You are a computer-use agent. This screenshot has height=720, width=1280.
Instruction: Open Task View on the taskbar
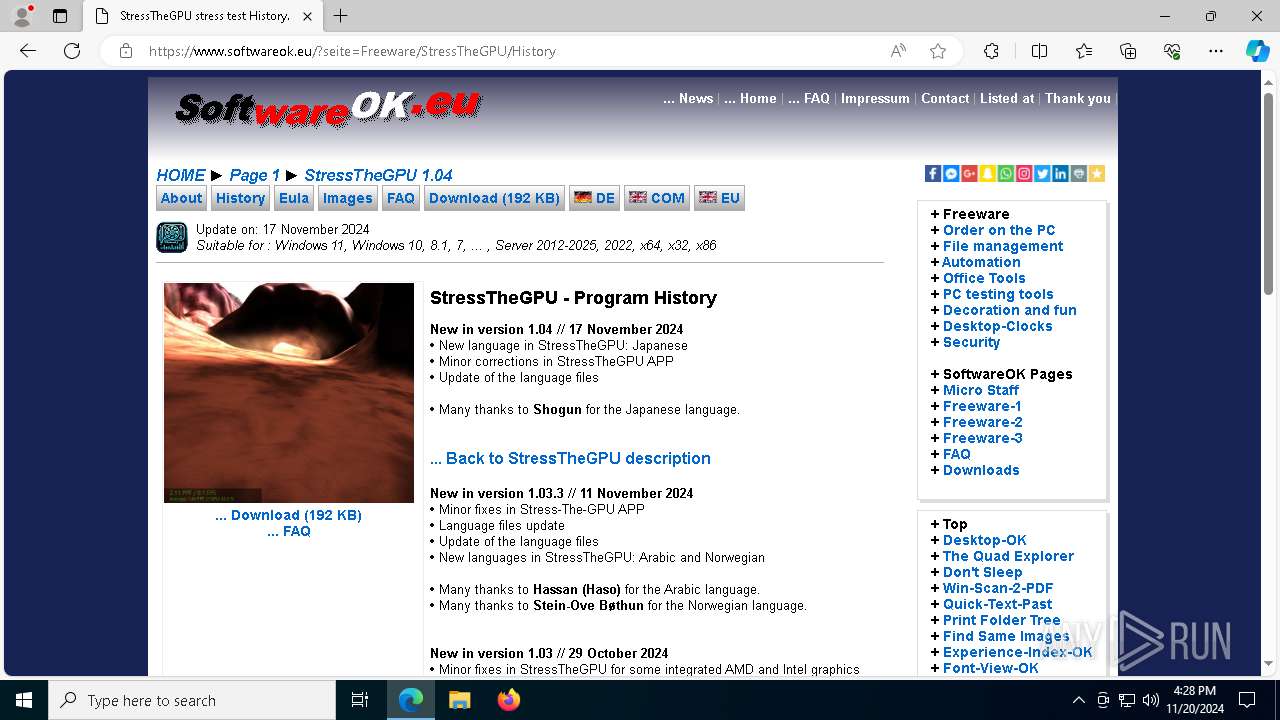point(360,700)
